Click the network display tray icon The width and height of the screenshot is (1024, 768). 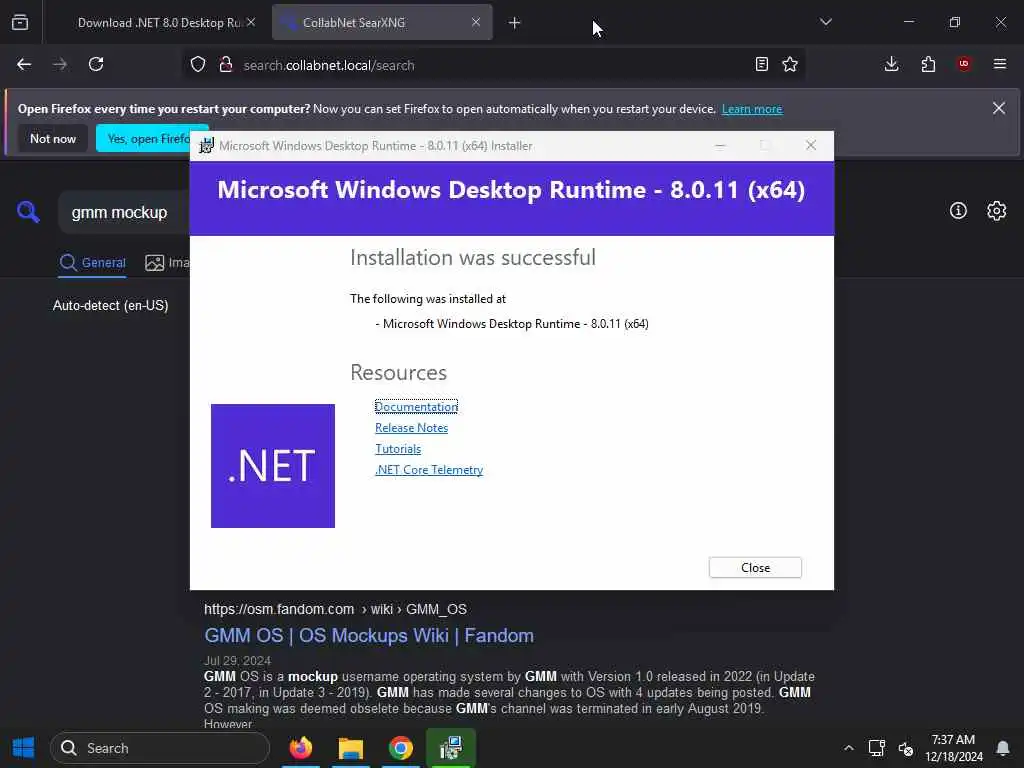[x=876, y=748]
